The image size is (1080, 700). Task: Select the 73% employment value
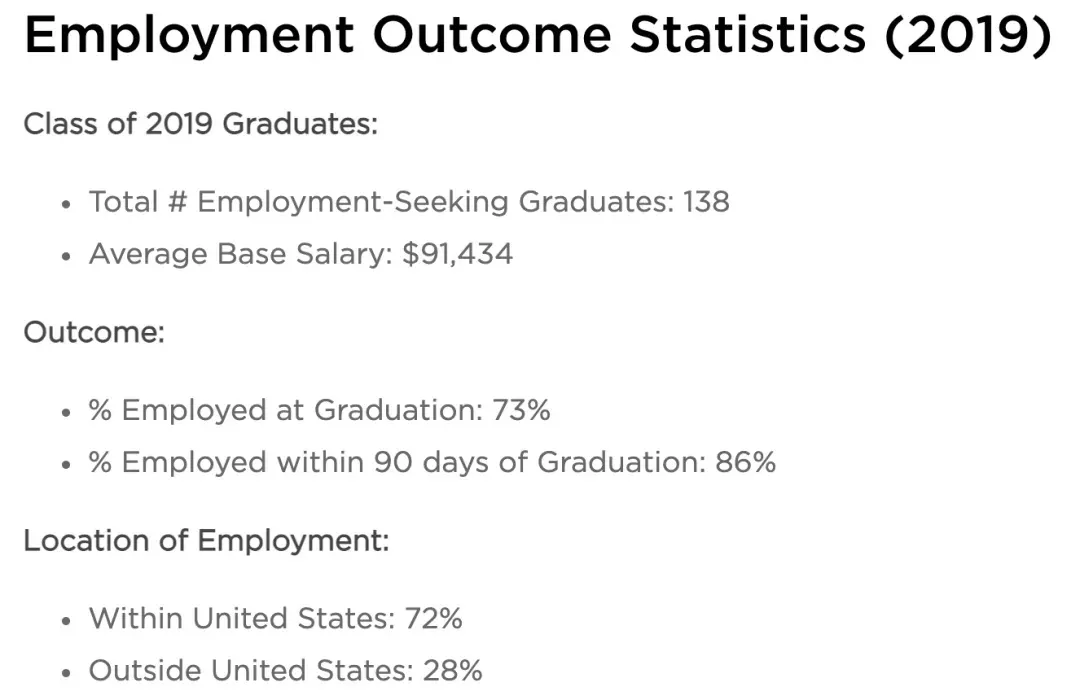coord(521,410)
